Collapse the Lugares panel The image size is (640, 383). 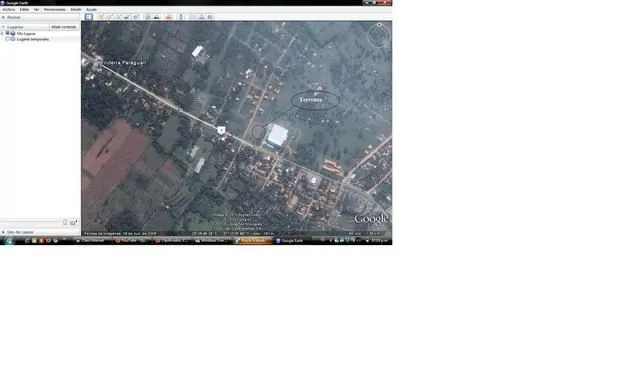tap(3, 27)
